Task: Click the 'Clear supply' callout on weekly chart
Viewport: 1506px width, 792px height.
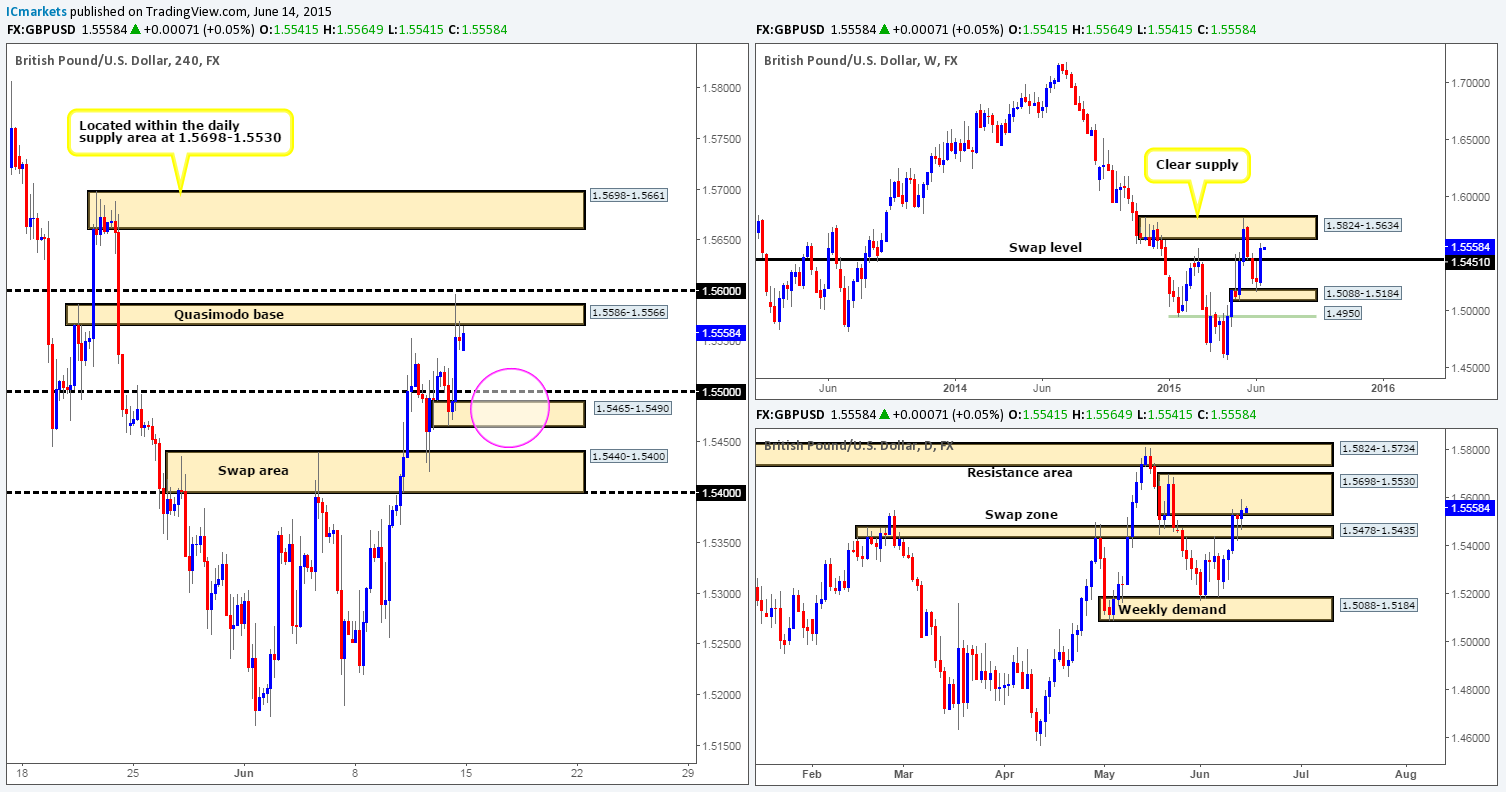Action: [x=1198, y=165]
